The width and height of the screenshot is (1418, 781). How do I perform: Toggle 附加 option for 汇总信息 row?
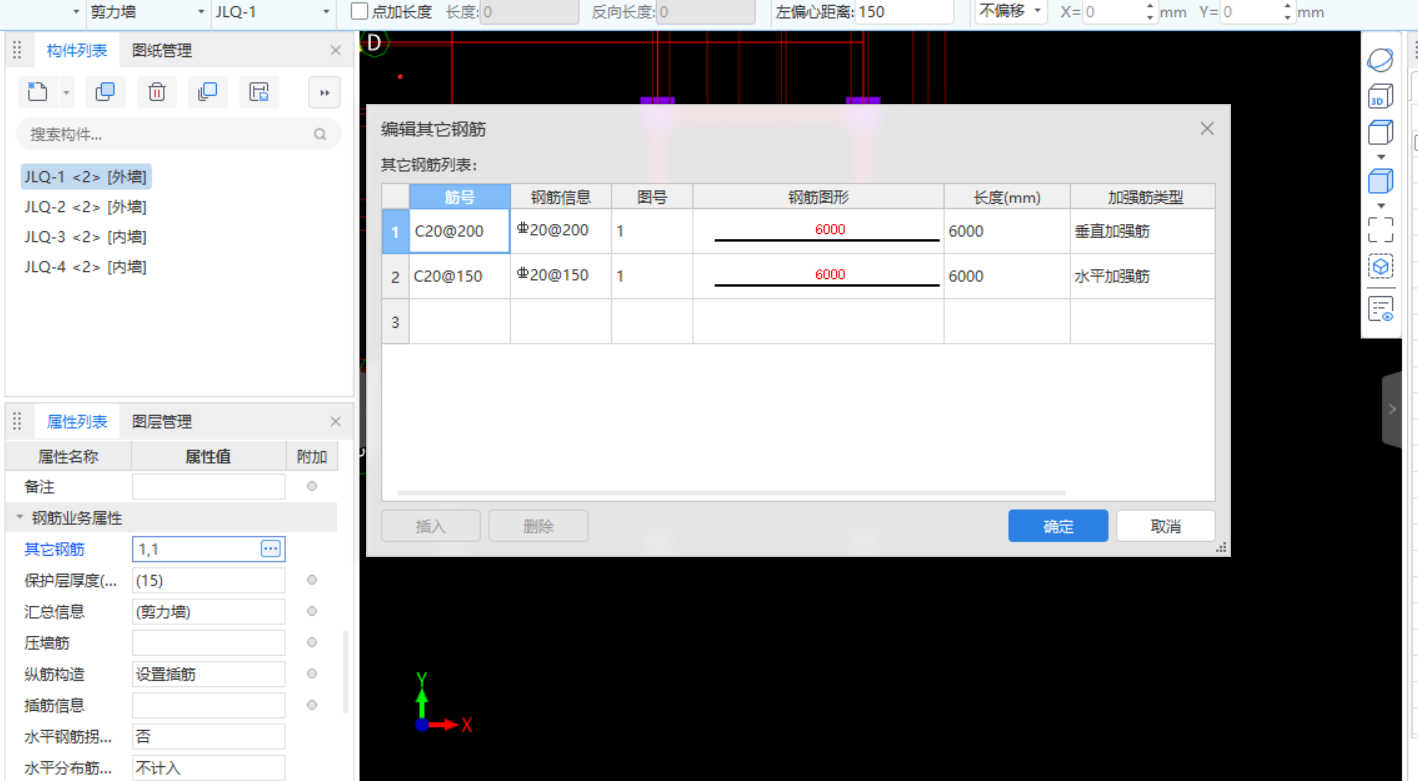click(x=312, y=611)
